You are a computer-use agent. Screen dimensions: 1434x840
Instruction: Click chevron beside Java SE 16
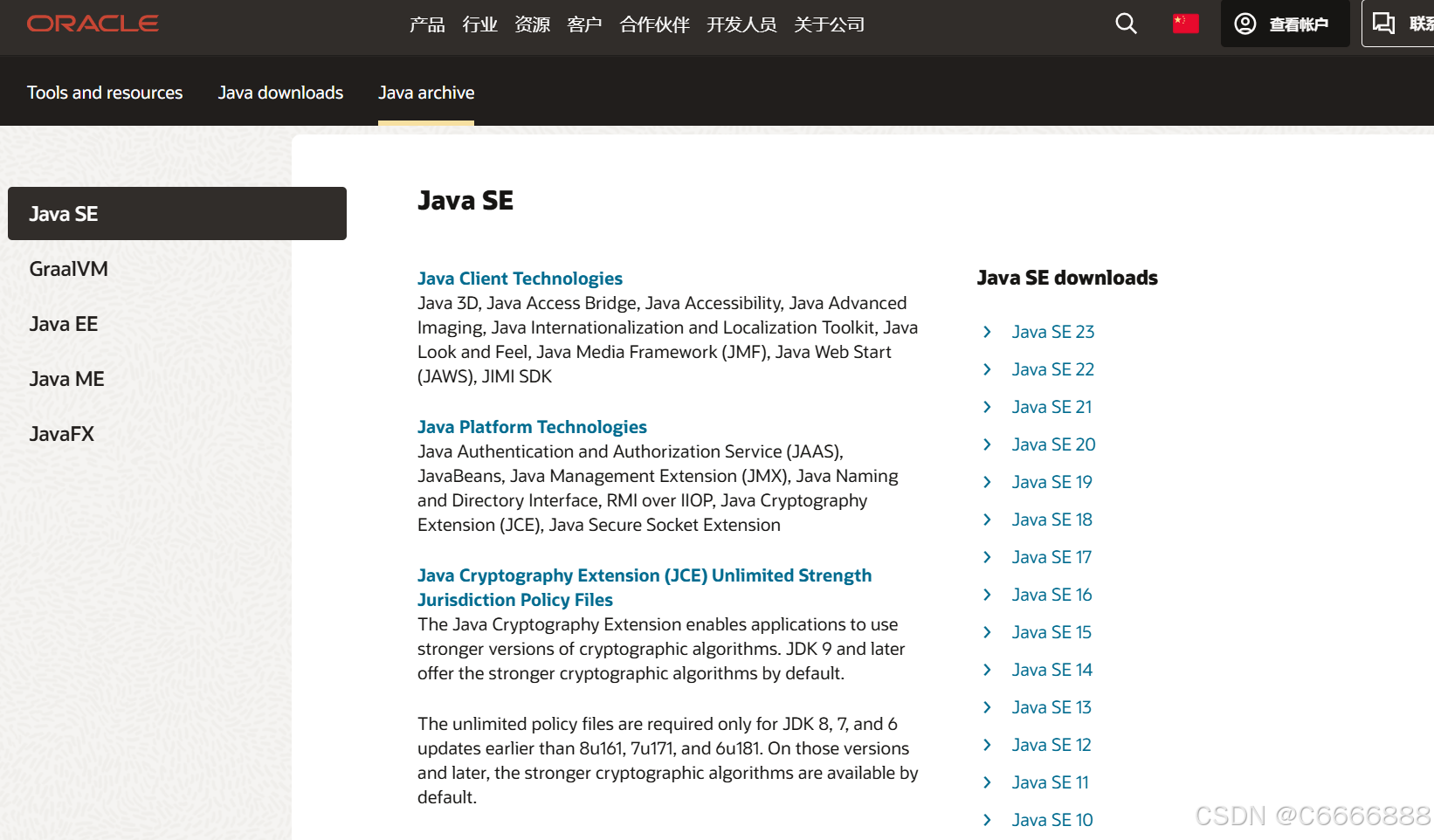click(x=987, y=595)
